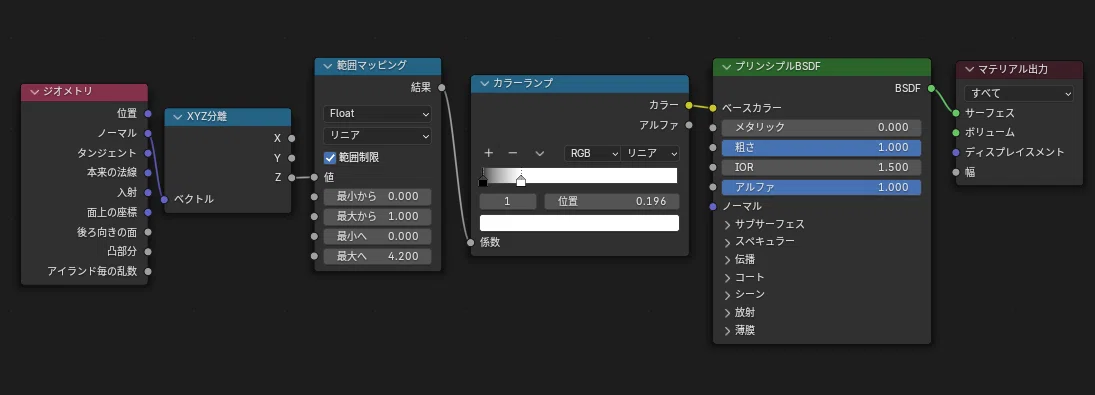1095x395 pixels.
Task: Click the 凸部分 output socket
Action: pos(147,251)
